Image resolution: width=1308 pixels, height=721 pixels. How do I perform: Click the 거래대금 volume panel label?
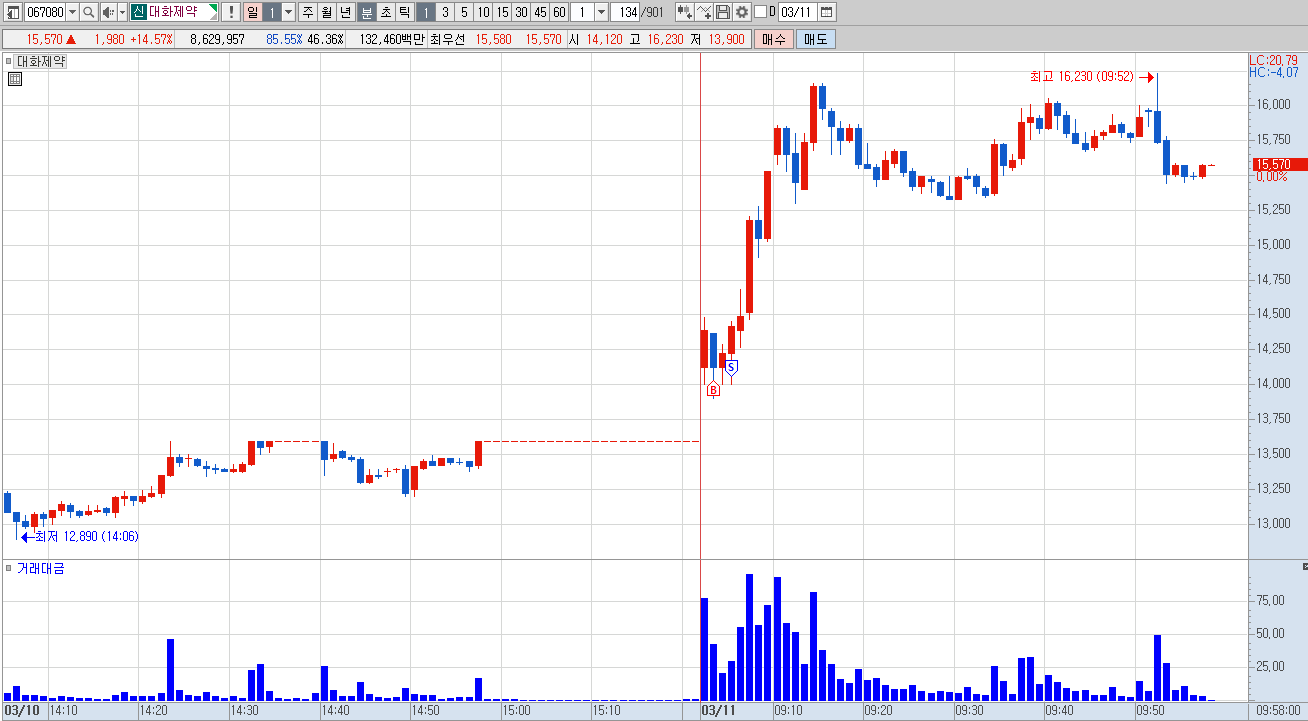pyautogui.click(x=41, y=568)
